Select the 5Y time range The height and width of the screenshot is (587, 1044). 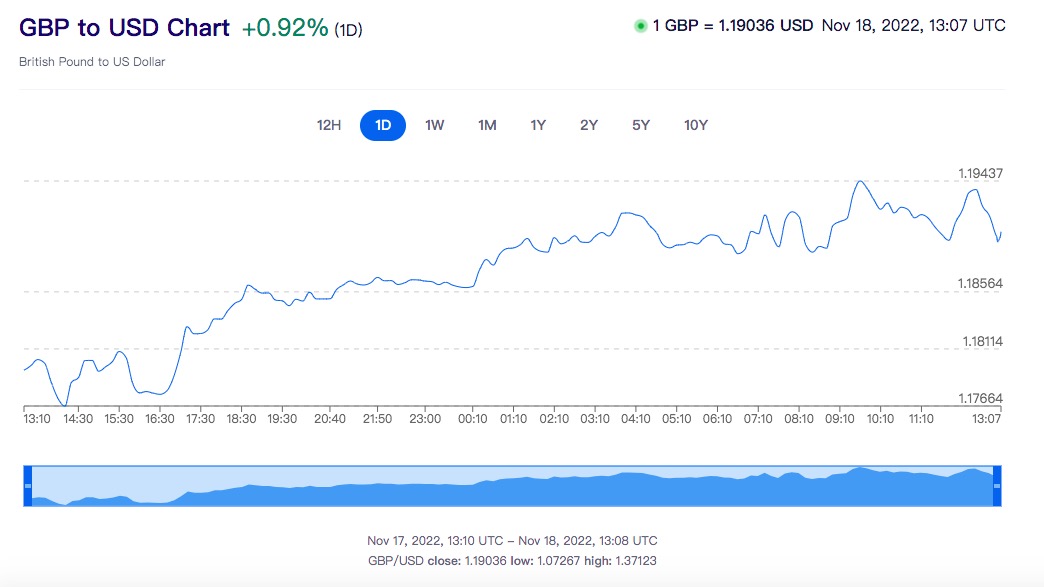(x=641, y=125)
